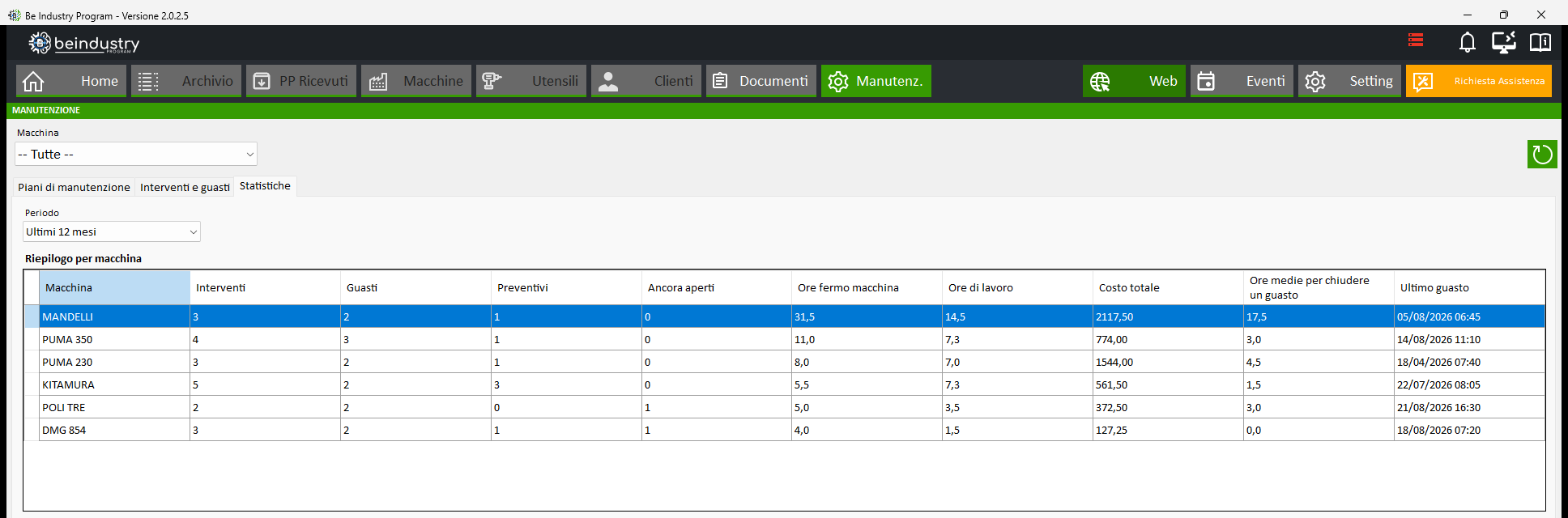
Task: Sort by Interventi column header
Action: coord(265,287)
